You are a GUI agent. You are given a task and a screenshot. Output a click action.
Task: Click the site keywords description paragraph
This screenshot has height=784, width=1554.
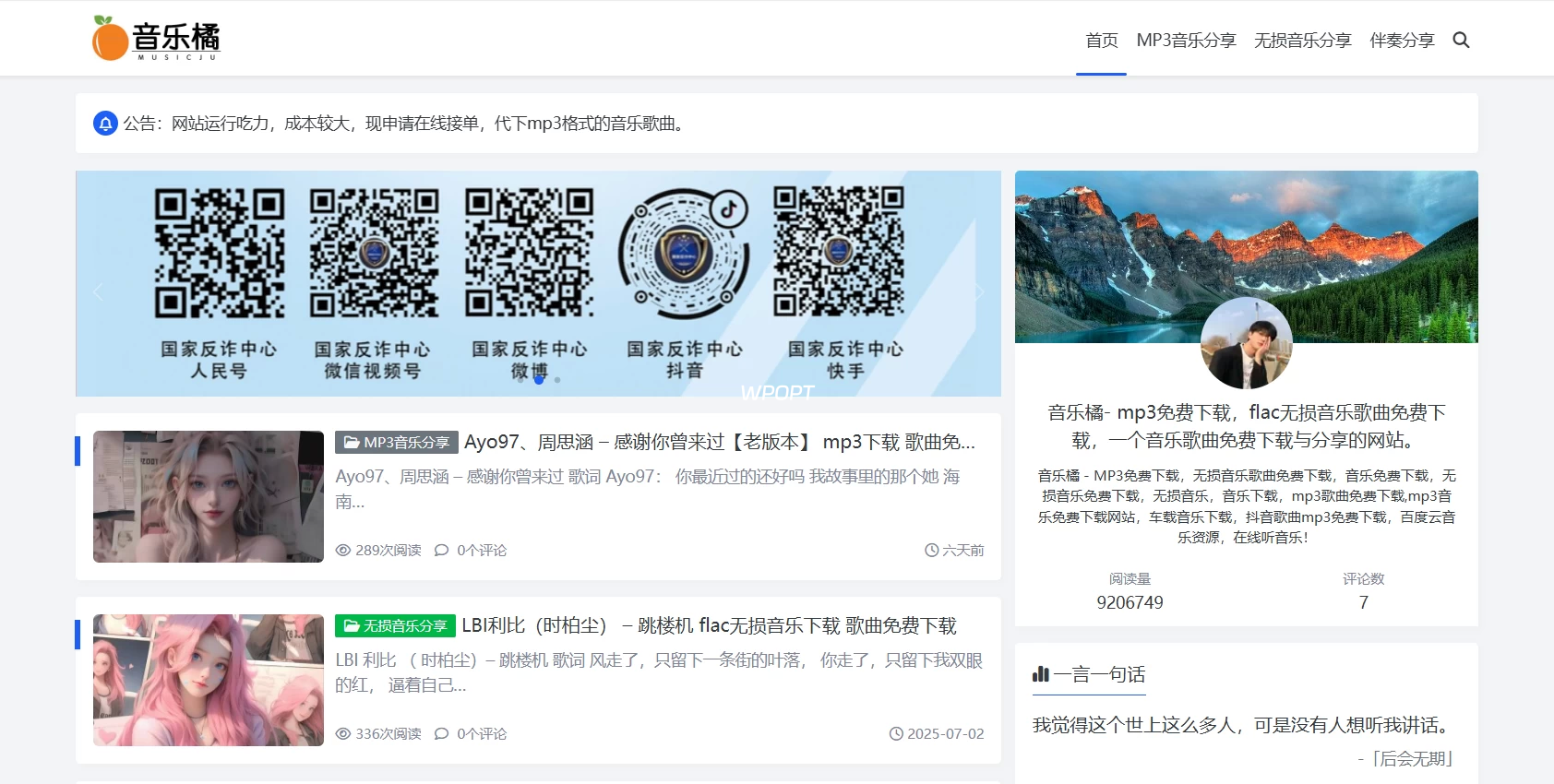click(x=1247, y=506)
